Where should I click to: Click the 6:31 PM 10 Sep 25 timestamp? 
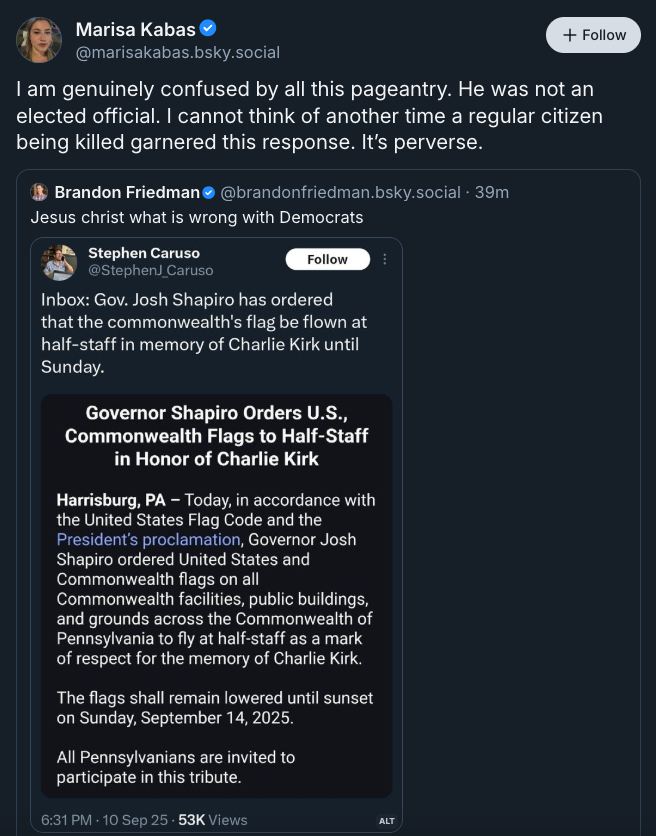click(102, 820)
